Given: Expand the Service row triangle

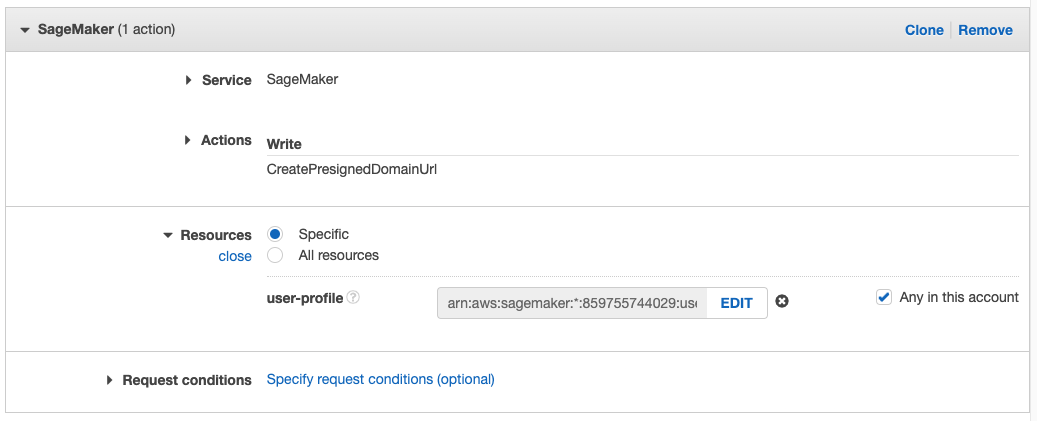Looking at the screenshot, I should pyautogui.click(x=188, y=80).
